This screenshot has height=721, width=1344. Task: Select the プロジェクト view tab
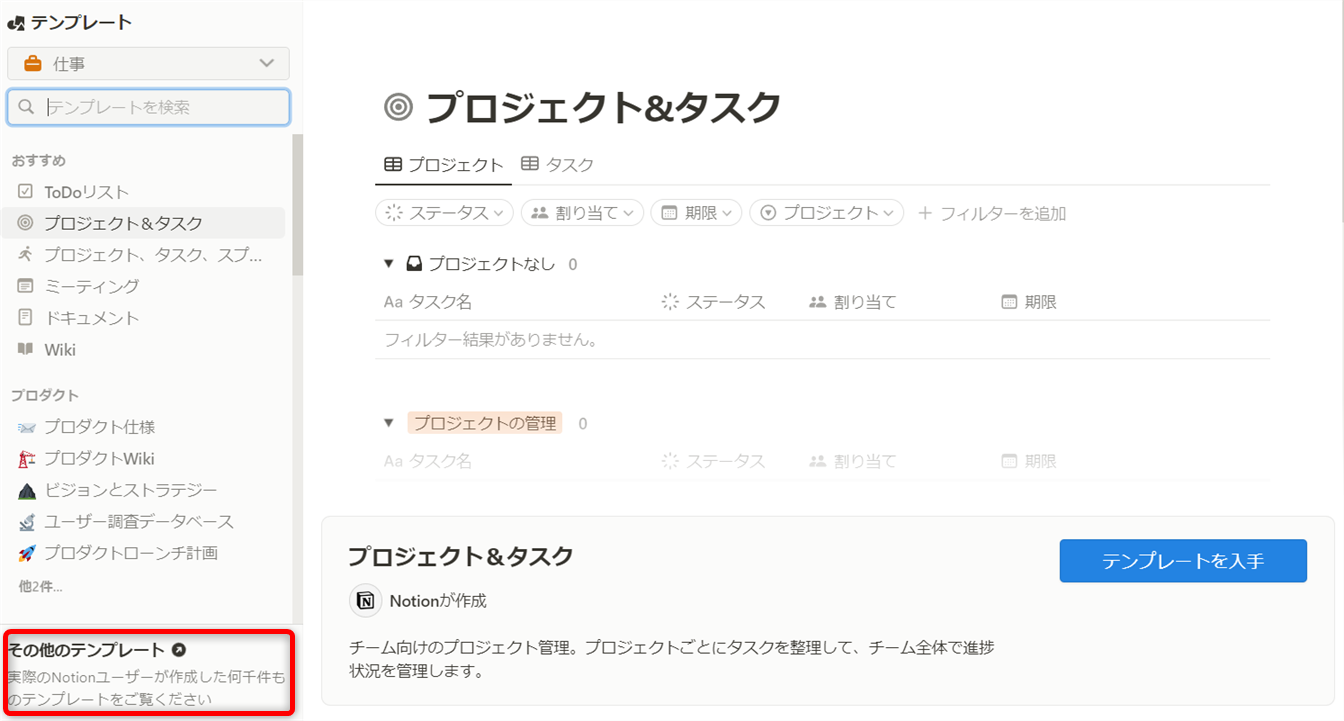pos(443,165)
